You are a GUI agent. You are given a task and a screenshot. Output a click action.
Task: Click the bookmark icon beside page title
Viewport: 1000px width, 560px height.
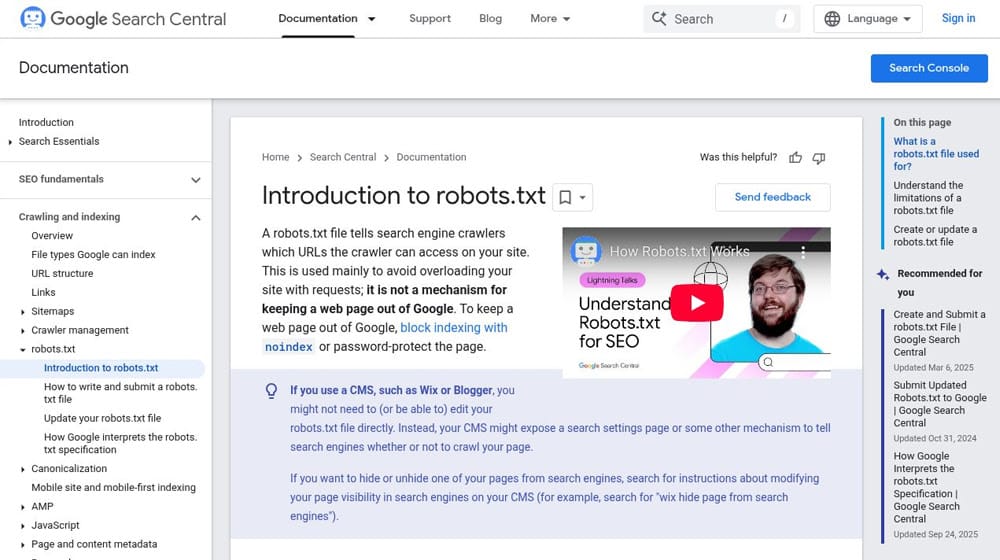tap(565, 198)
